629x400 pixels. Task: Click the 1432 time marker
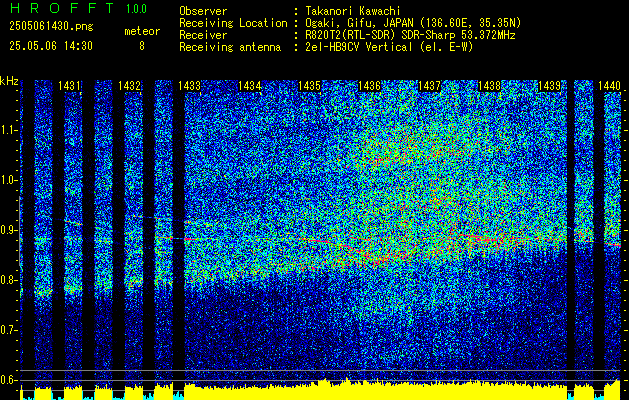click(130, 85)
